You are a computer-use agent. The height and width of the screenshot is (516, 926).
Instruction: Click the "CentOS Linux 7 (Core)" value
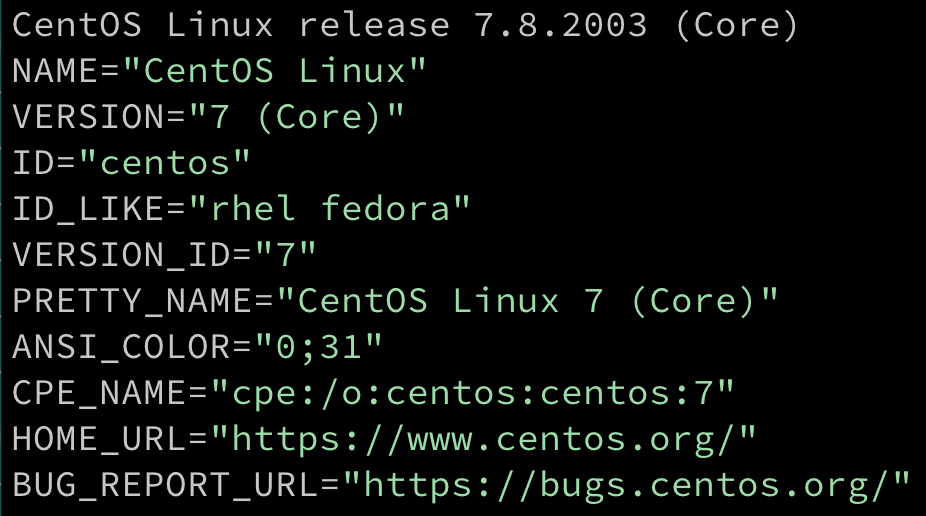click(x=527, y=301)
